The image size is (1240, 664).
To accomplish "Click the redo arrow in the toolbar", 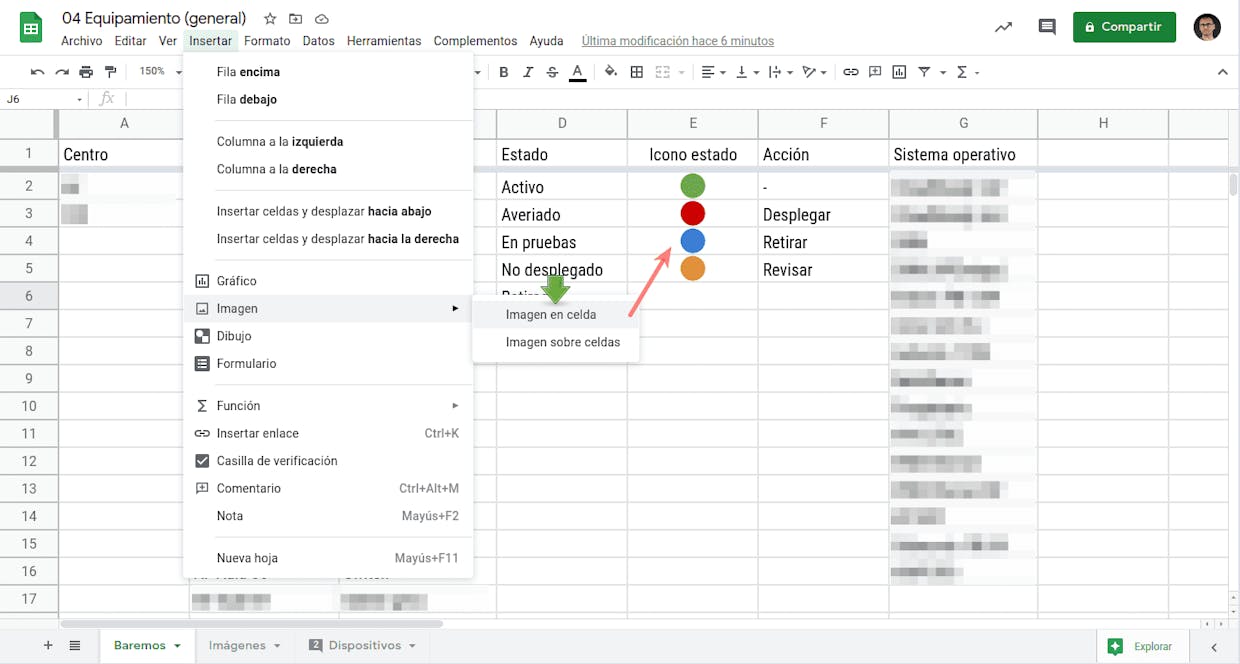I will (x=62, y=72).
